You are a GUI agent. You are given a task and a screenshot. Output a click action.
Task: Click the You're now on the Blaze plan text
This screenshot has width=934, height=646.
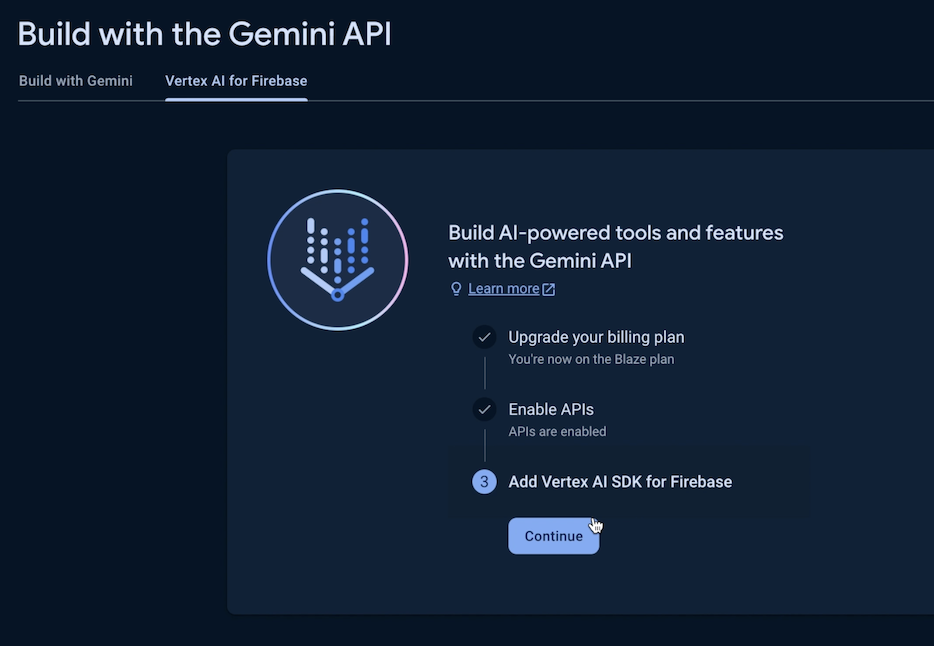(x=591, y=359)
